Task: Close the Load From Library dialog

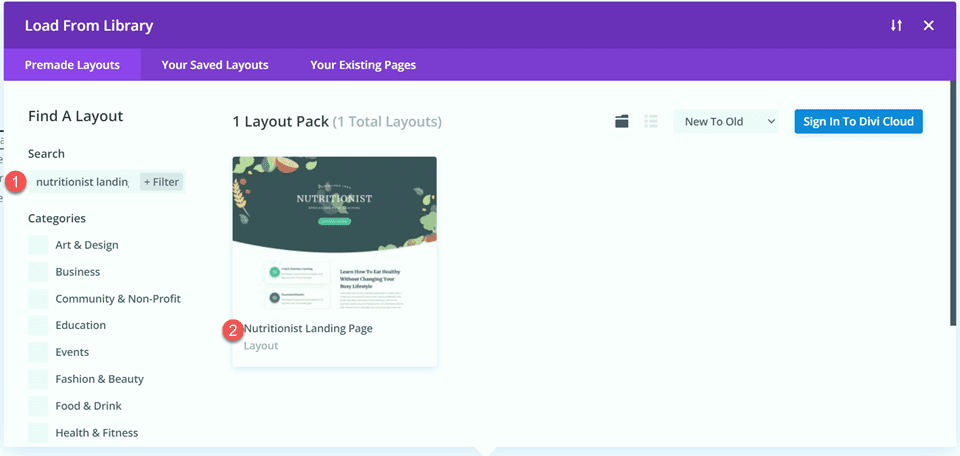Action: [x=928, y=25]
